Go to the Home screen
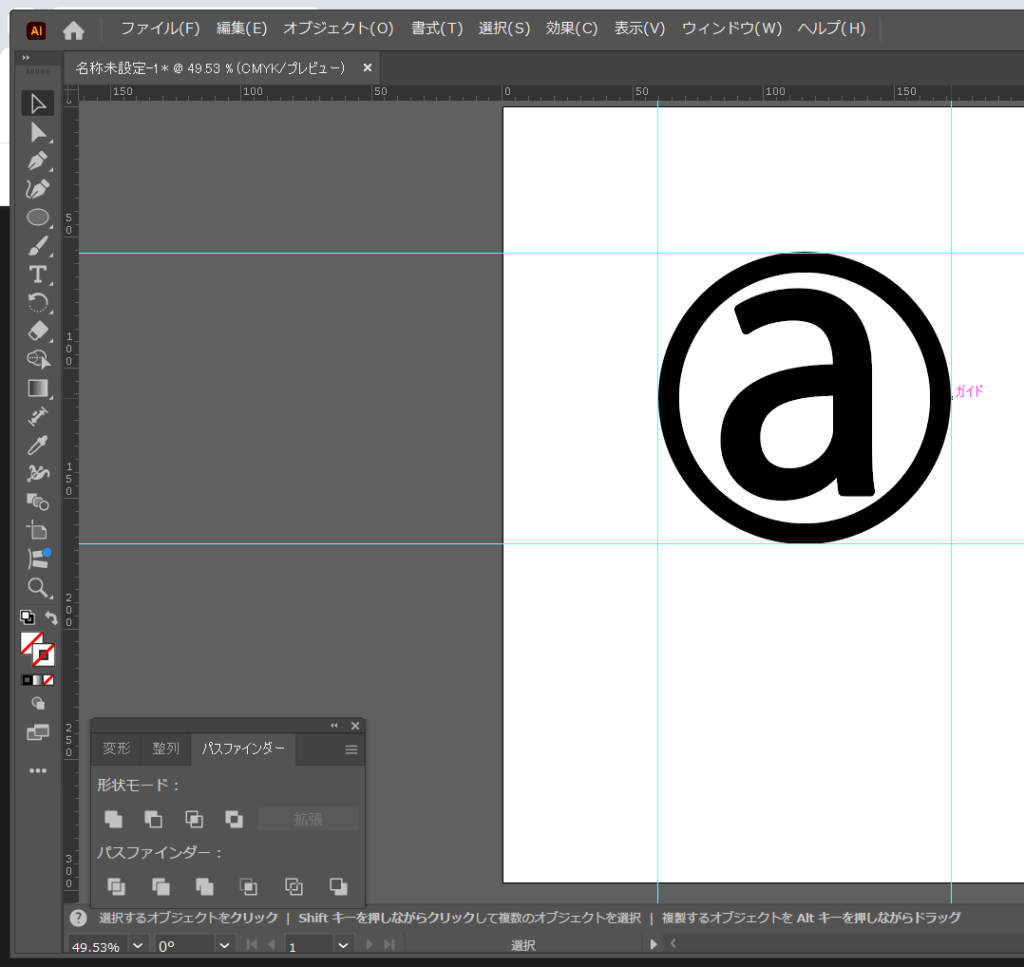 [x=73, y=30]
